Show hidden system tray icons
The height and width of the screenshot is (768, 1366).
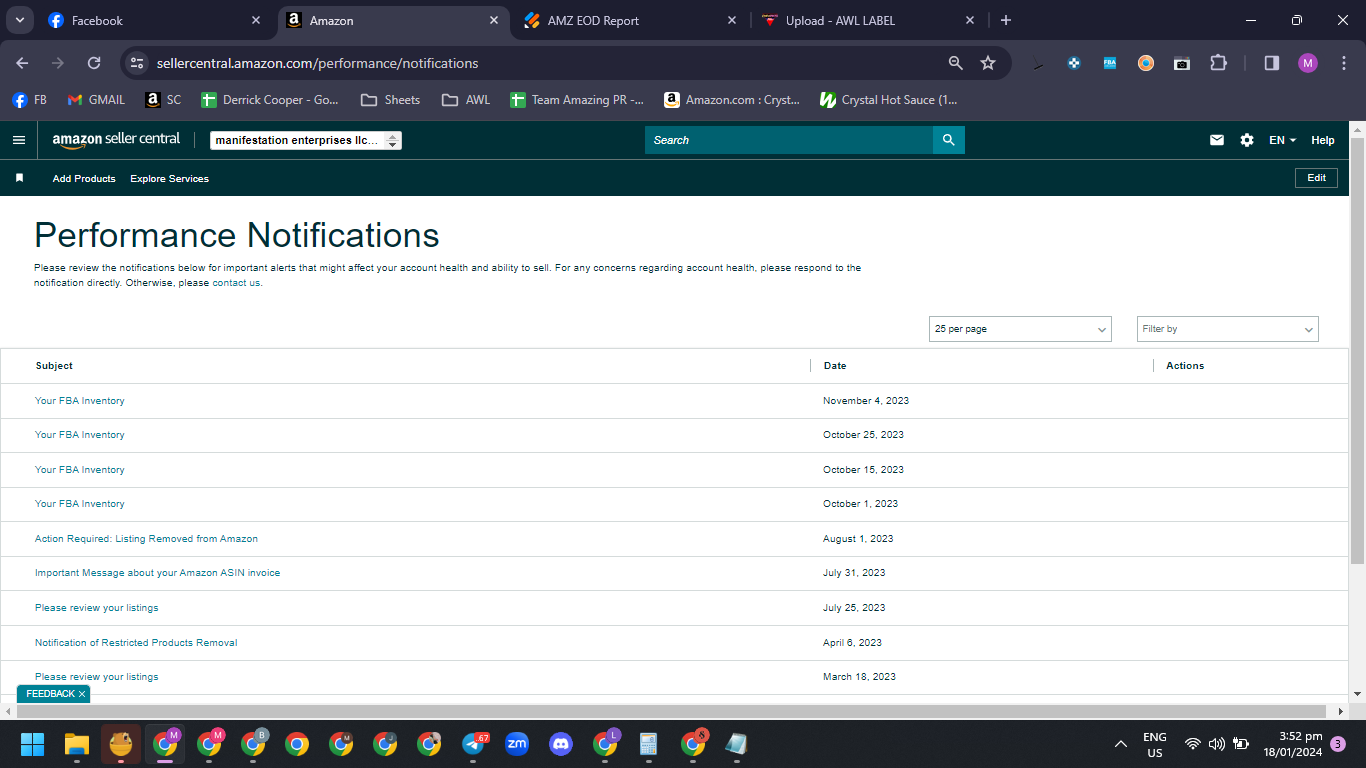(x=1121, y=744)
